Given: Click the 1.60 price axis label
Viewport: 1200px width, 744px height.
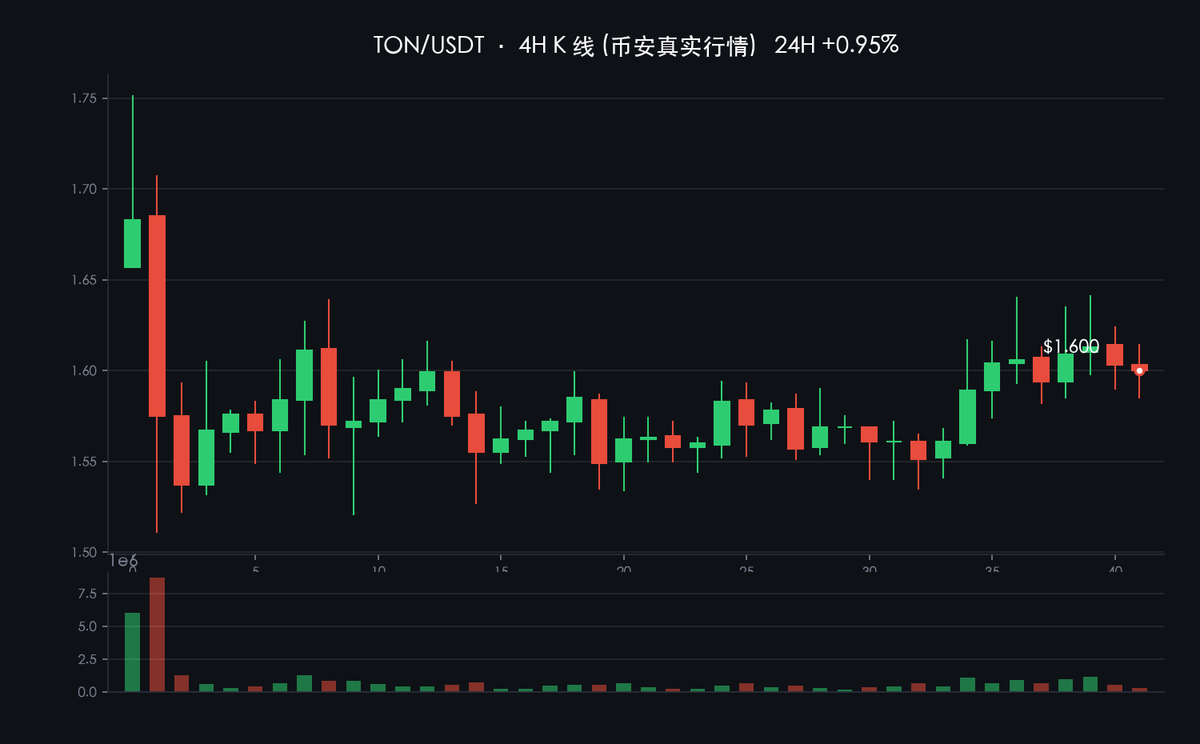Looking at the screenshot, I should (84, 371).
